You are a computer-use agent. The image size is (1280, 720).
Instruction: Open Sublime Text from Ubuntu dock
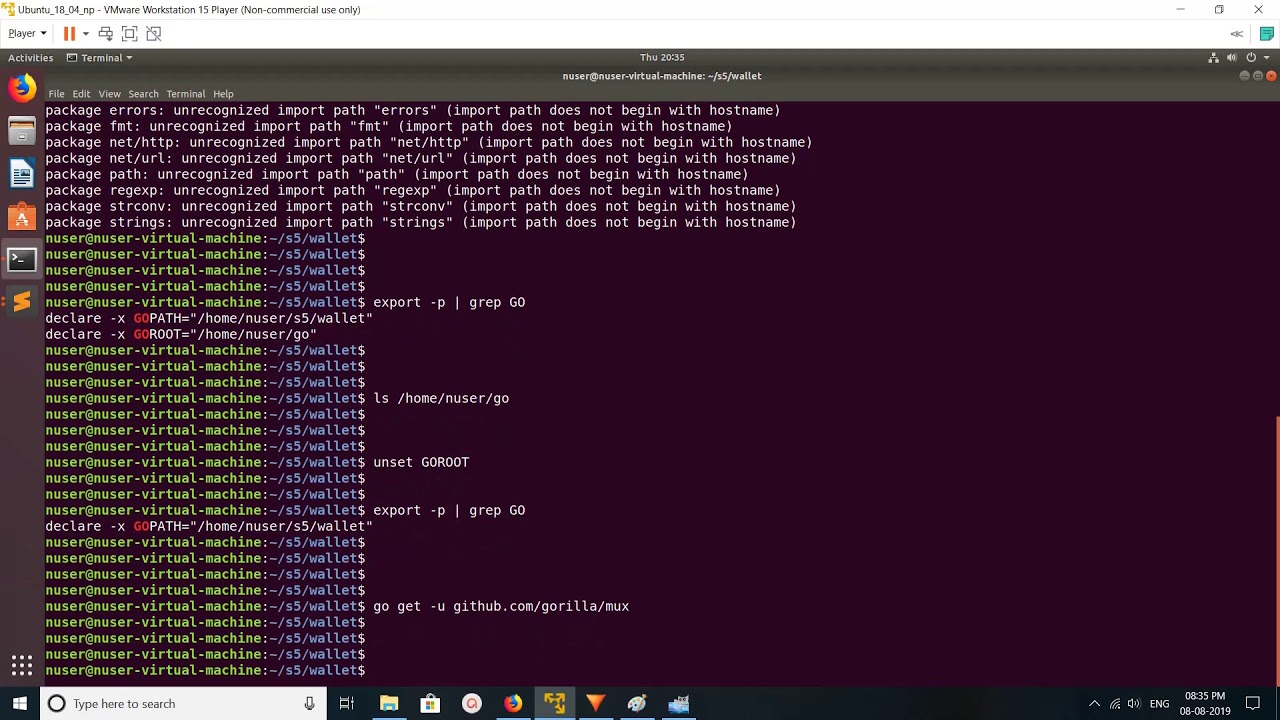[x=22, y=301]
